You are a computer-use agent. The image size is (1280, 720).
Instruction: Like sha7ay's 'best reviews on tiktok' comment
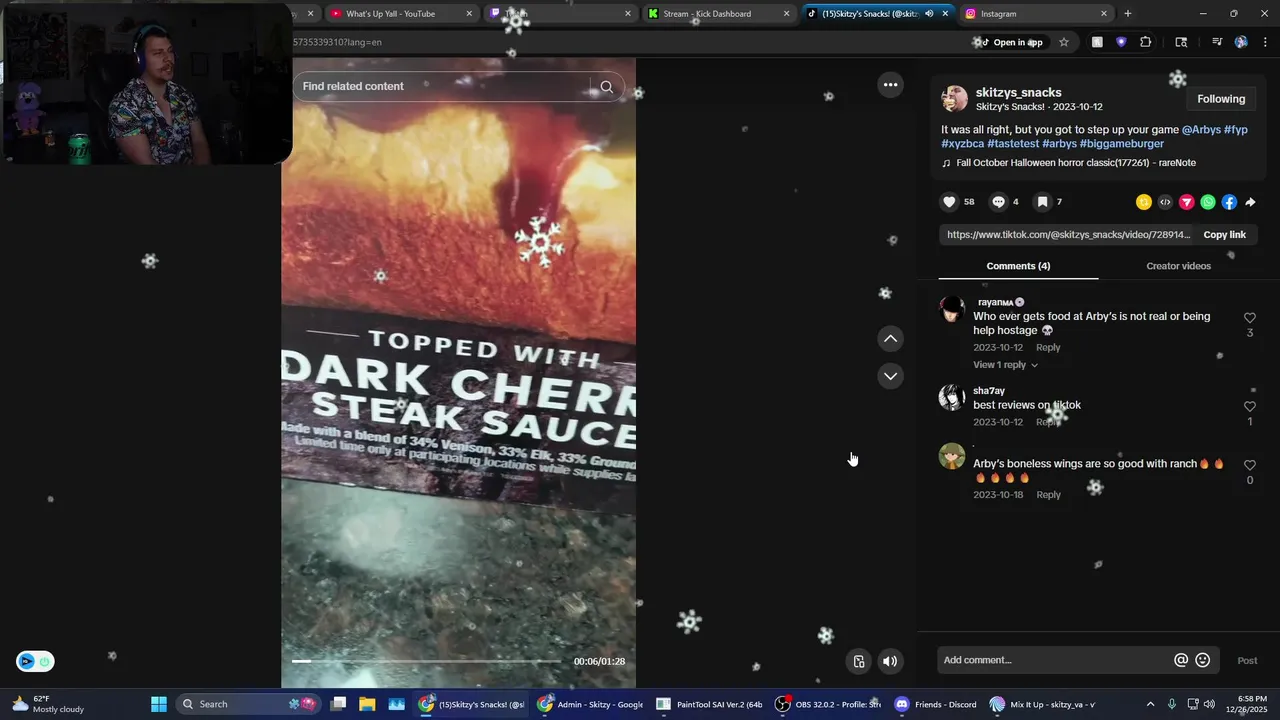[x=1249, y=407]
